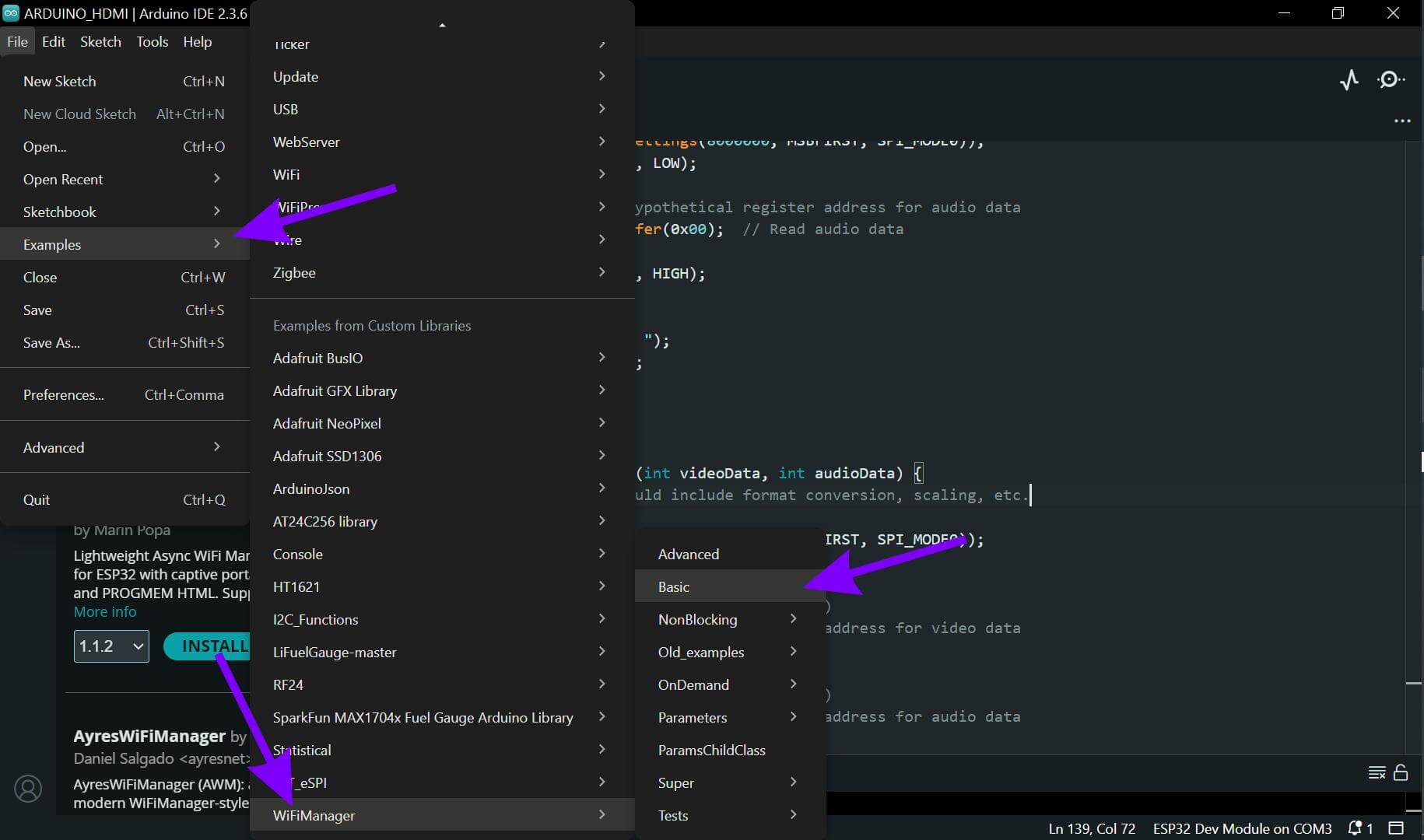The height and width of the screenshot is (840, 1424).
Task: Click the Arduino IDE logo in title bar
Action: click(11, 13)
